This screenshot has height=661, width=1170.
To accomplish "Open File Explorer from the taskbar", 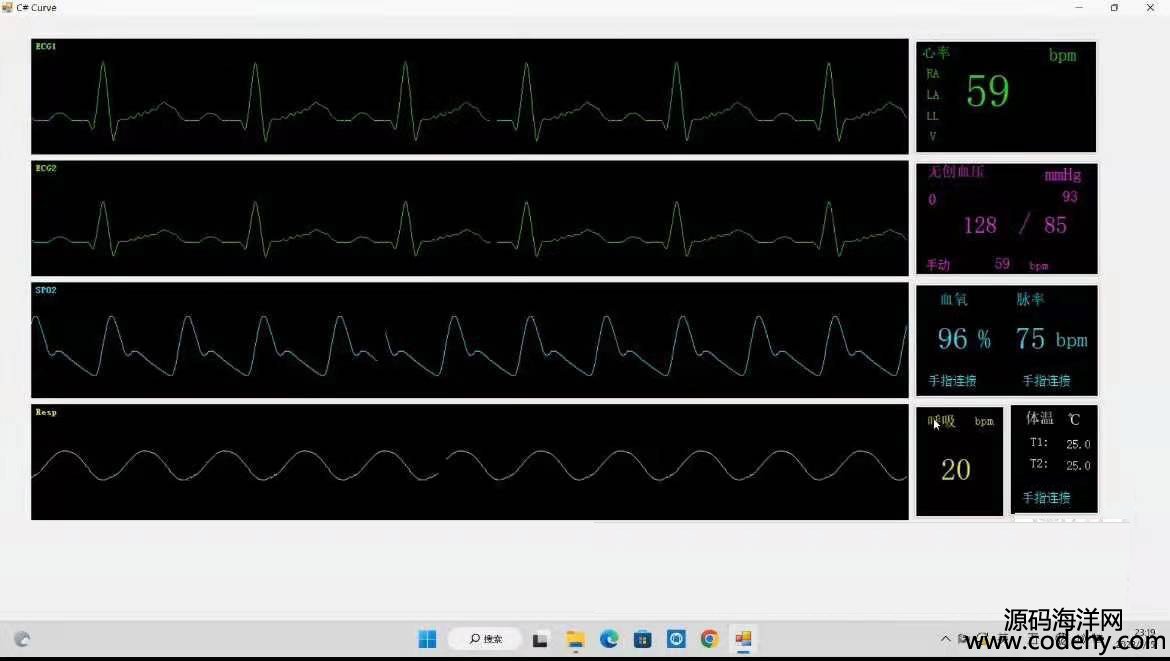I will [575, 639].
